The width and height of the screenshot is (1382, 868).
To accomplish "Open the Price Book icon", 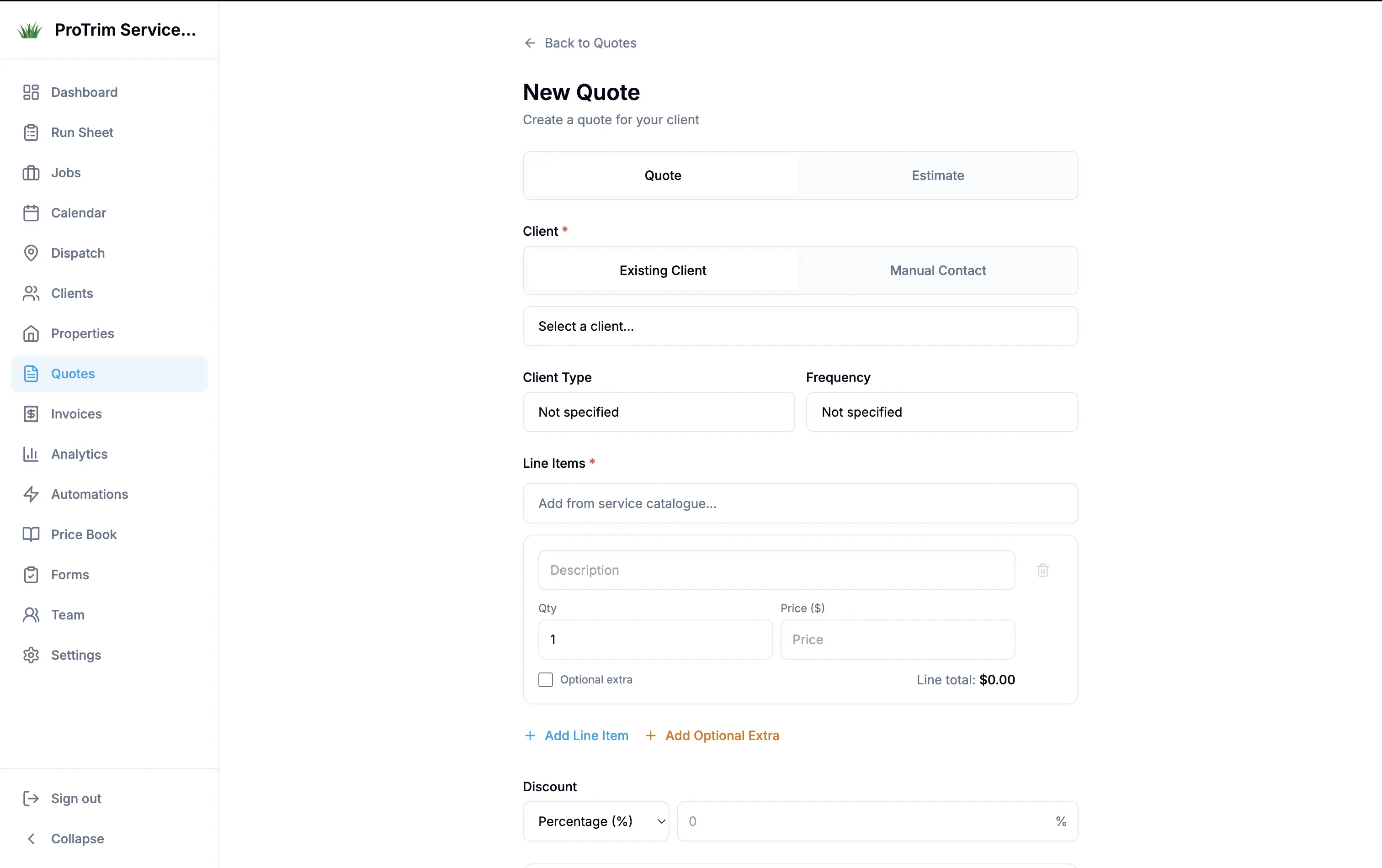I will [x=31, y=534].
